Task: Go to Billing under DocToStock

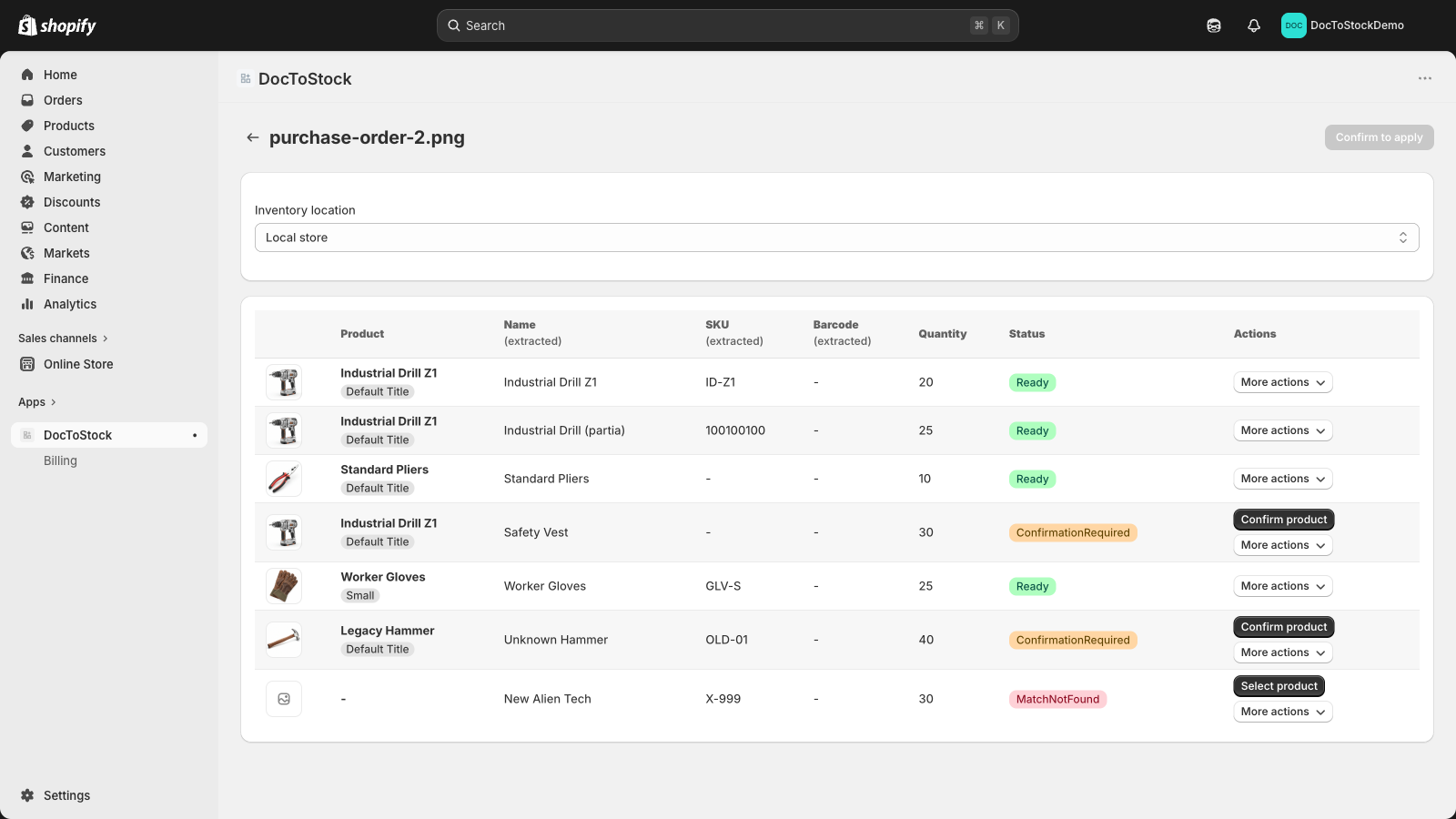Action: pyautogui.click(x=60, y=460)
